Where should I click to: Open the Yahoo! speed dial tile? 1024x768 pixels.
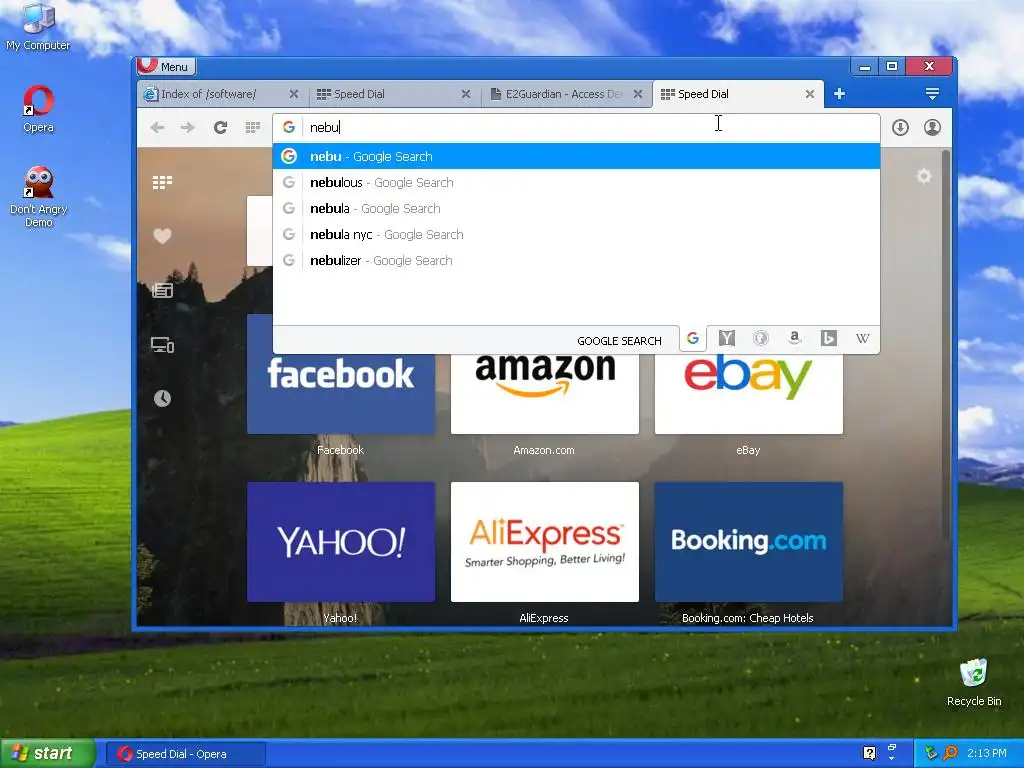coord(341,542)
